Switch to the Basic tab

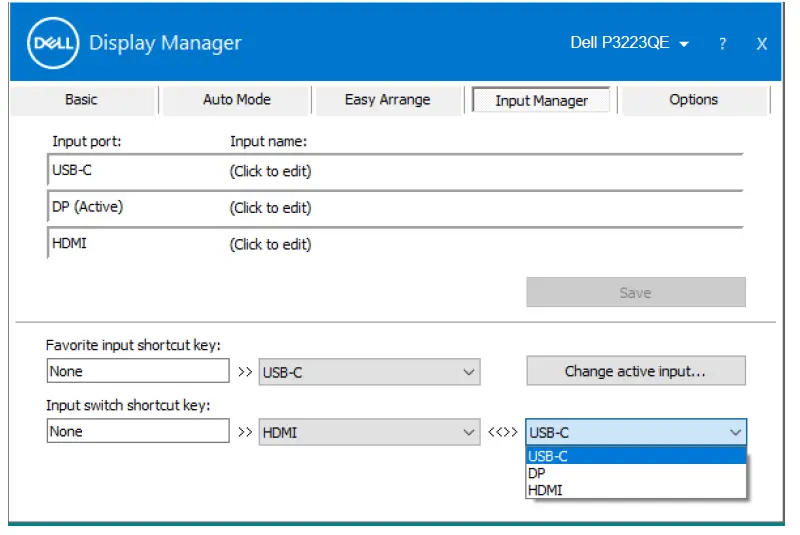pos(82,100)
